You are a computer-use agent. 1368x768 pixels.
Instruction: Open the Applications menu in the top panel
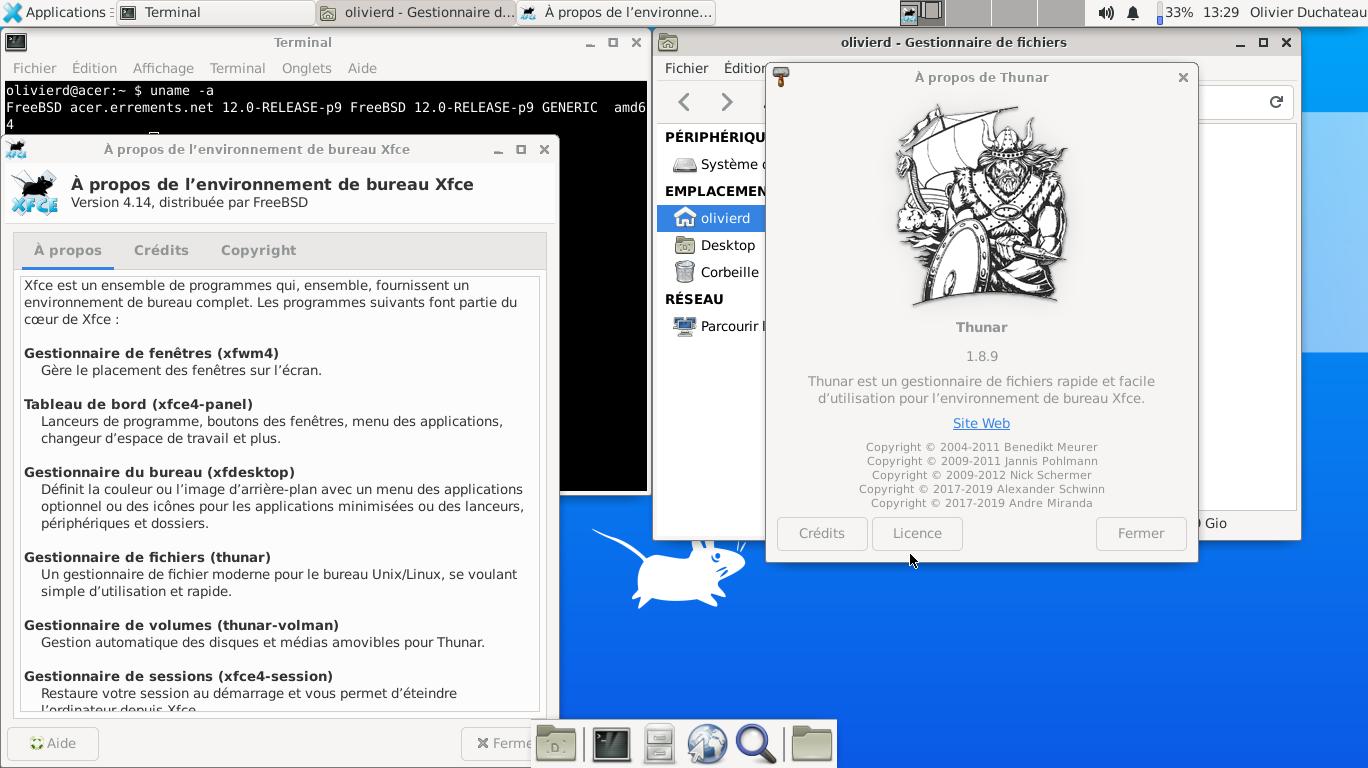[x=55, y=12]
